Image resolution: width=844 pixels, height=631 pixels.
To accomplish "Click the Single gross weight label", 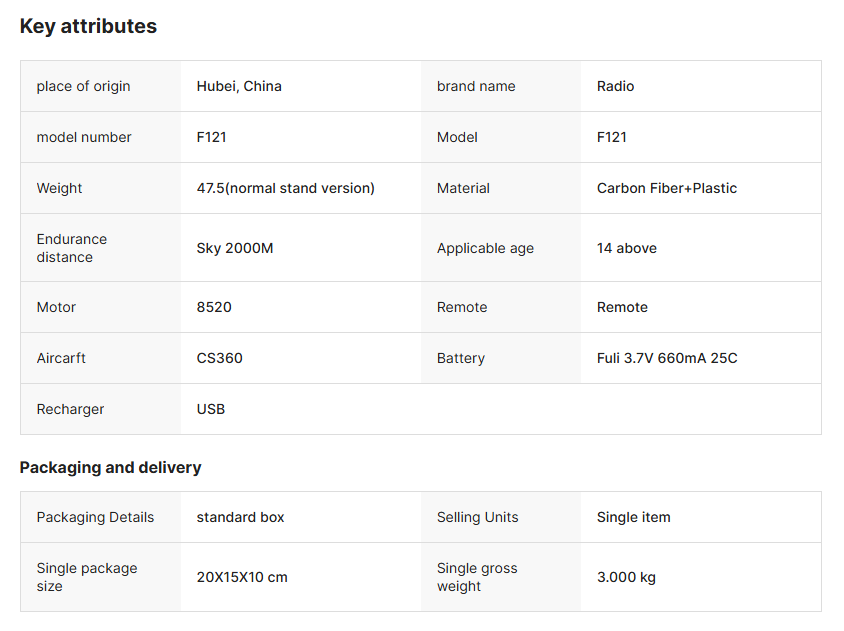I will click(x=477, y=577).
